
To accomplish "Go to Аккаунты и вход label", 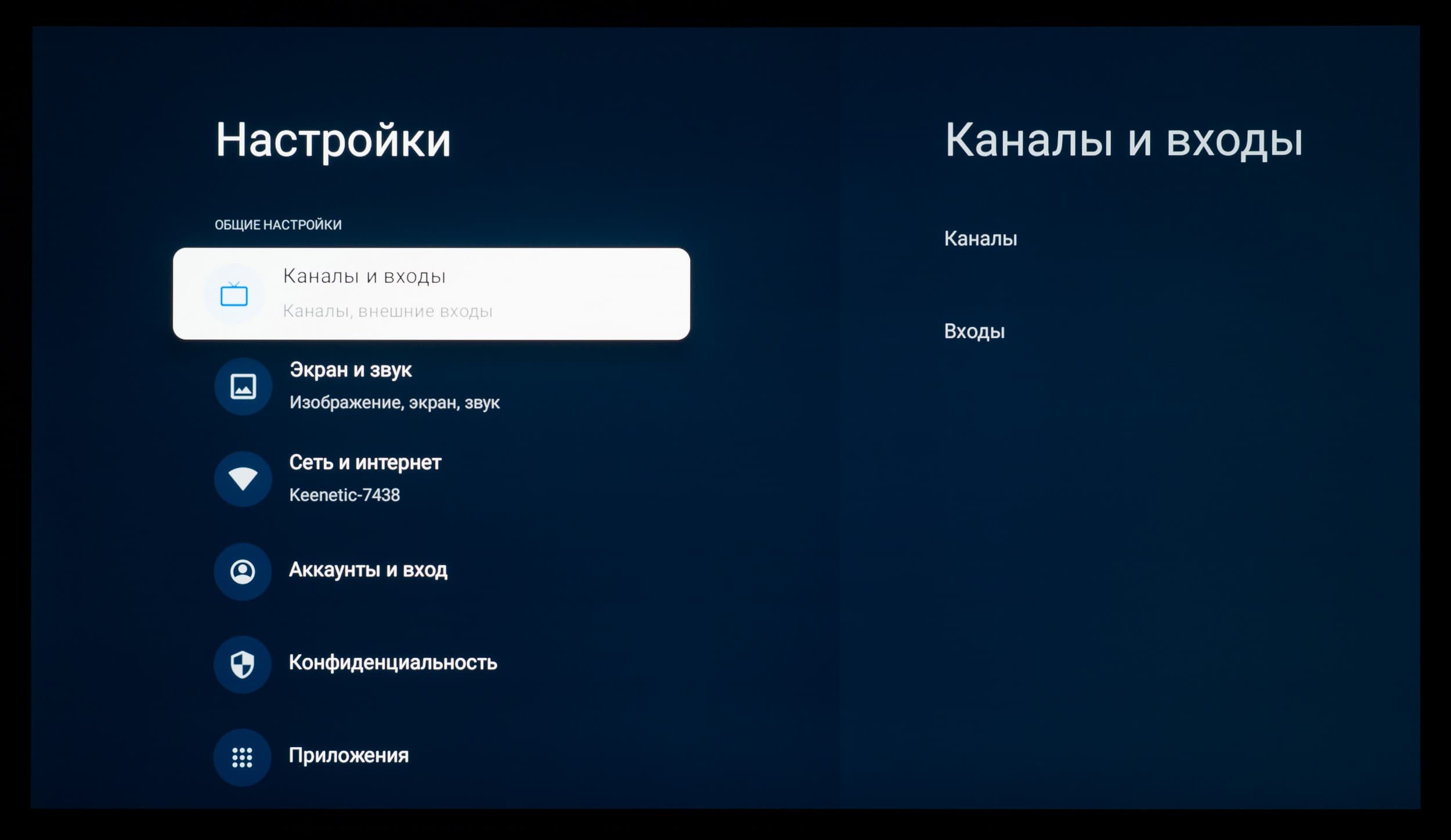I will [368, 570].
